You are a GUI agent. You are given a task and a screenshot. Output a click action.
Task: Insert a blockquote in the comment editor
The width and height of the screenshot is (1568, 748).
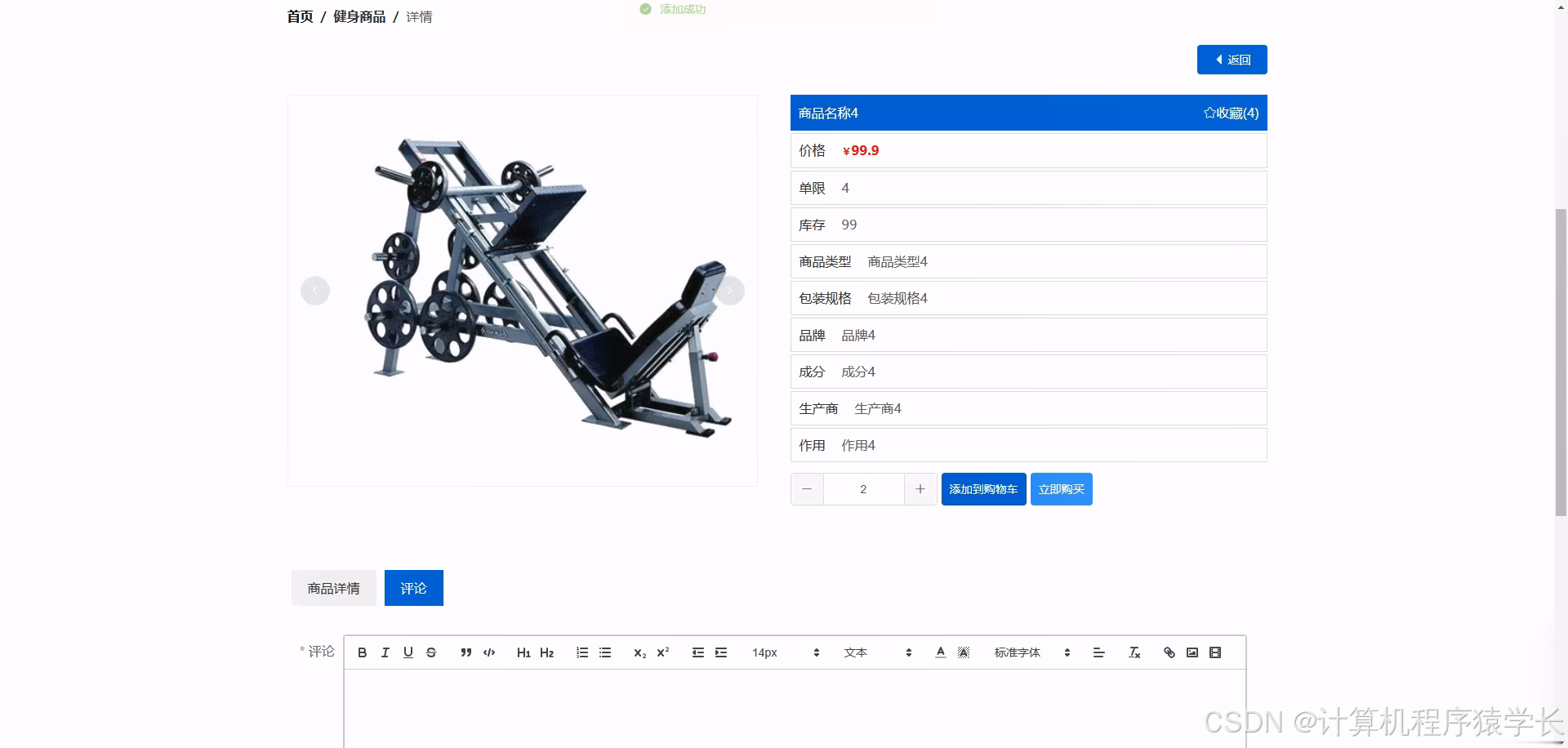[465, 652]
